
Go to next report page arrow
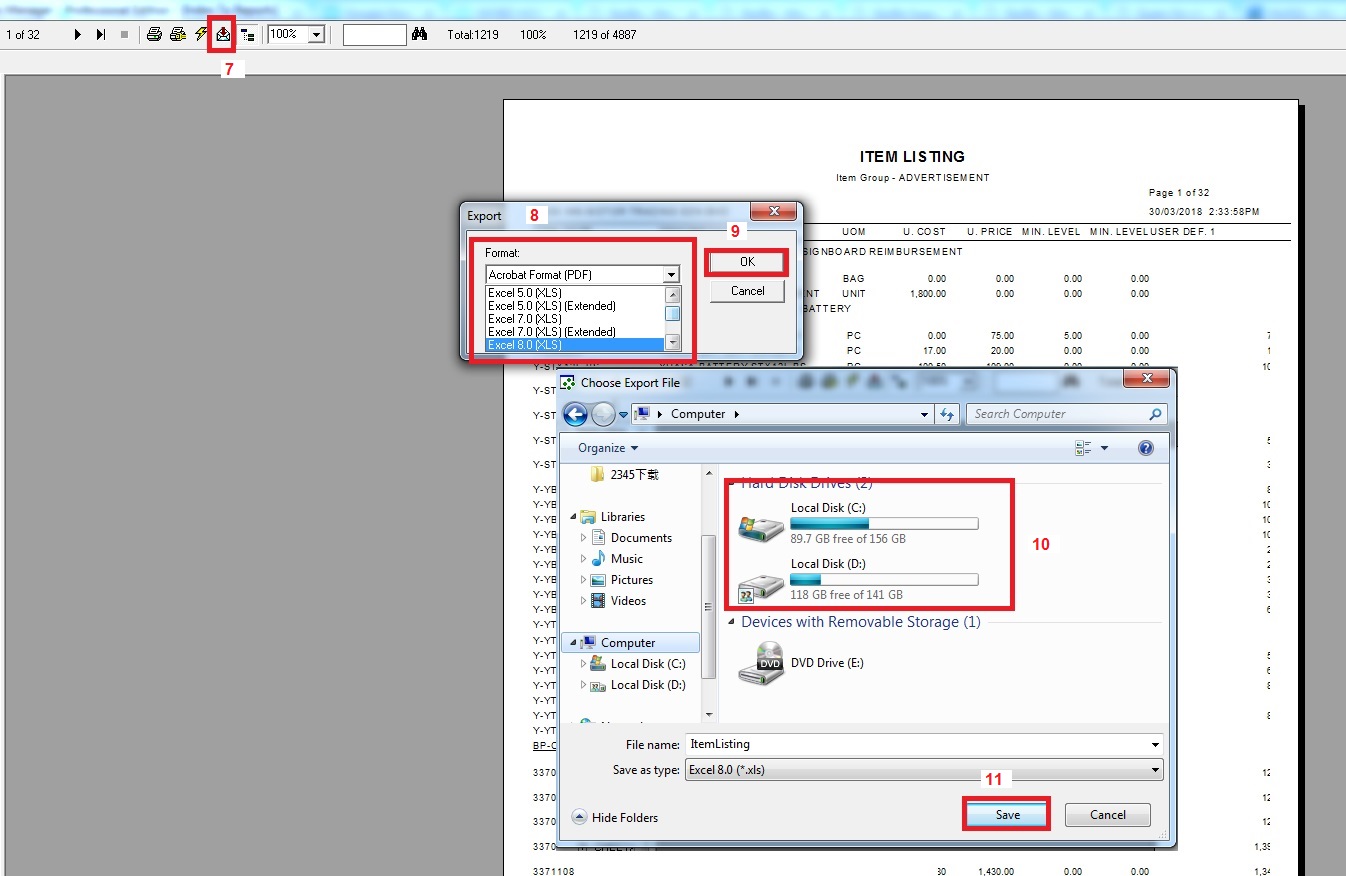78,34
